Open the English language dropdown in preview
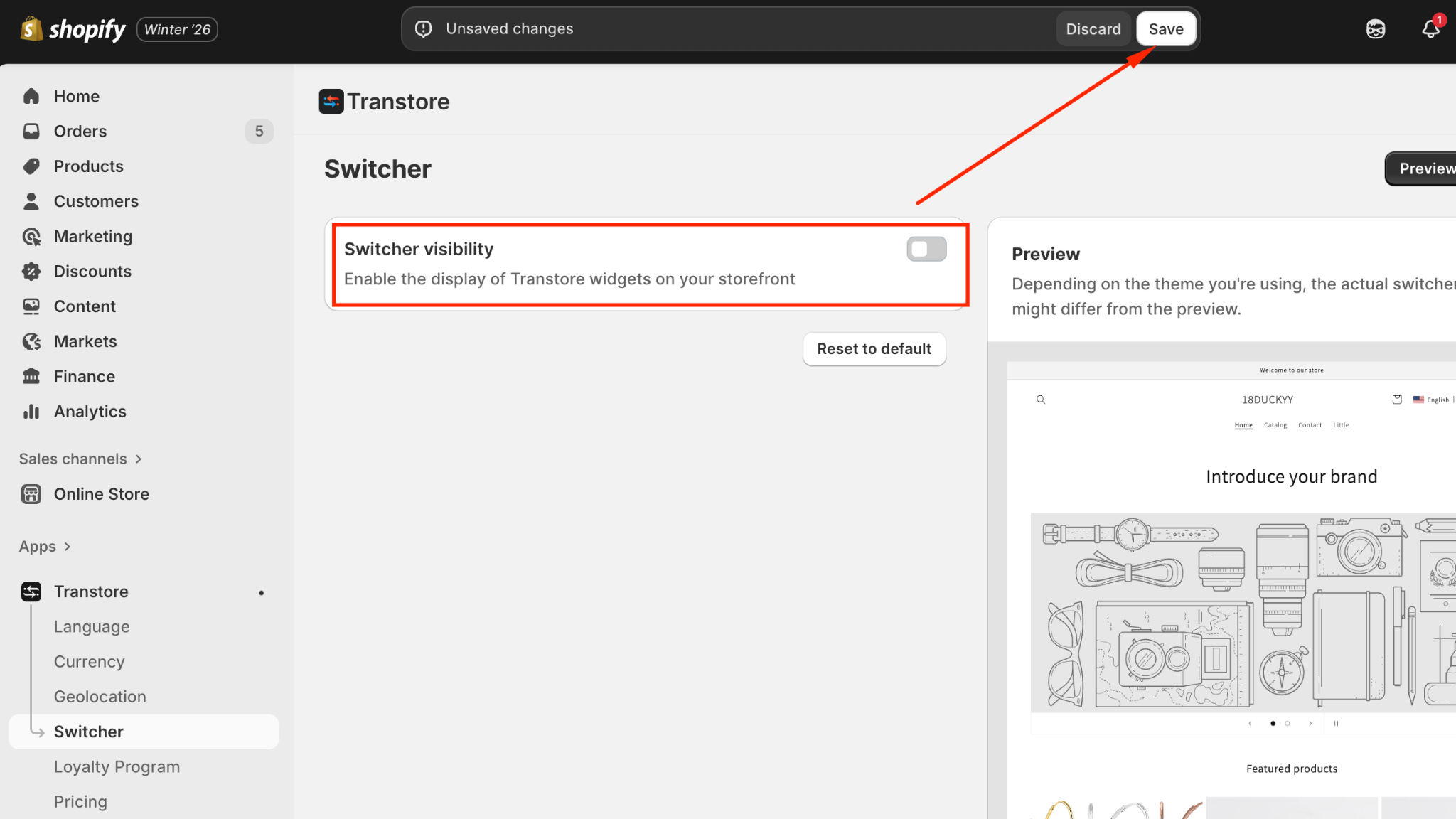The width and height of the screenshot is (1456, 819). click(1432, 400)
